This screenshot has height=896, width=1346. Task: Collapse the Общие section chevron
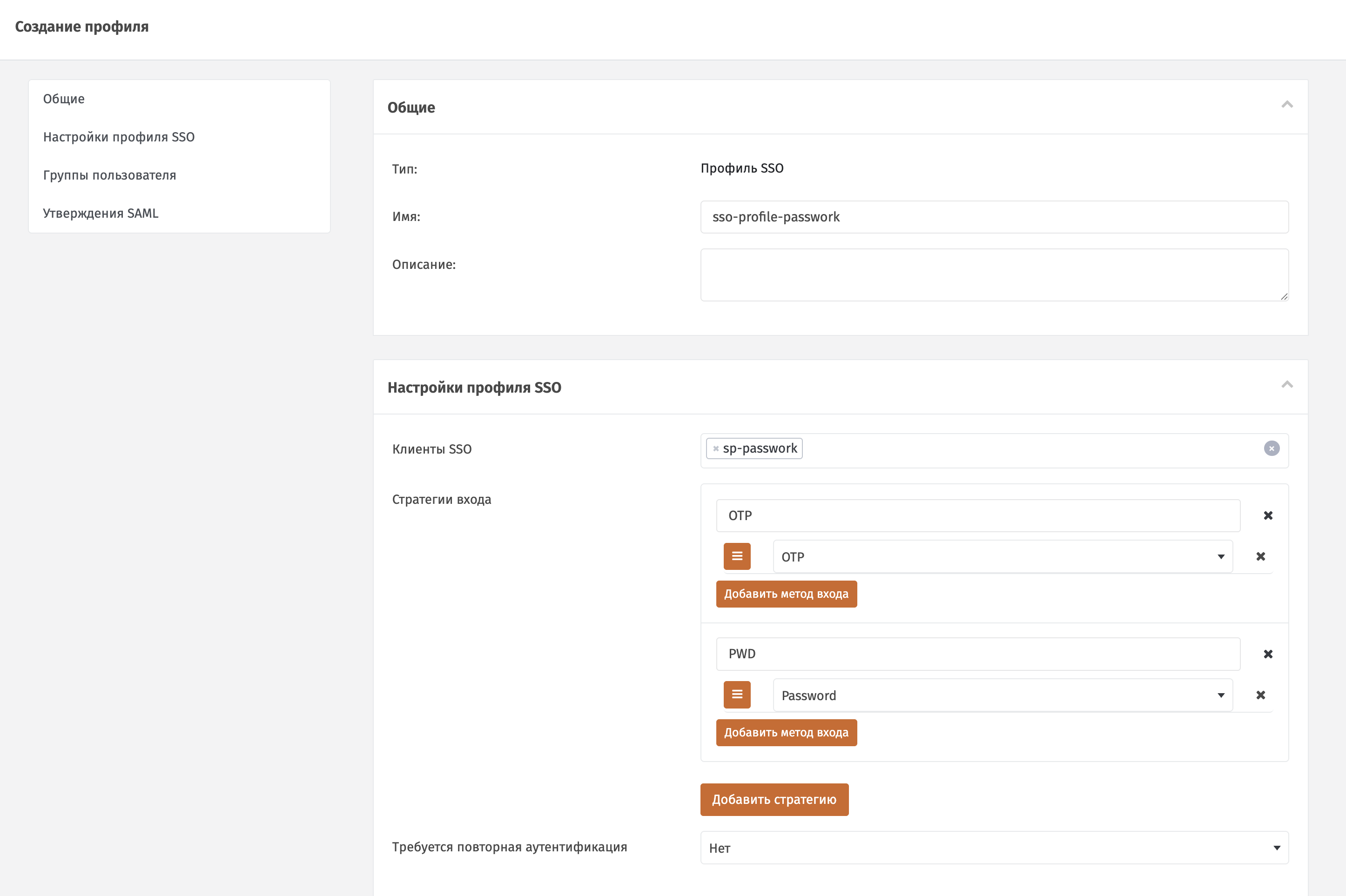coord(1286,105)
